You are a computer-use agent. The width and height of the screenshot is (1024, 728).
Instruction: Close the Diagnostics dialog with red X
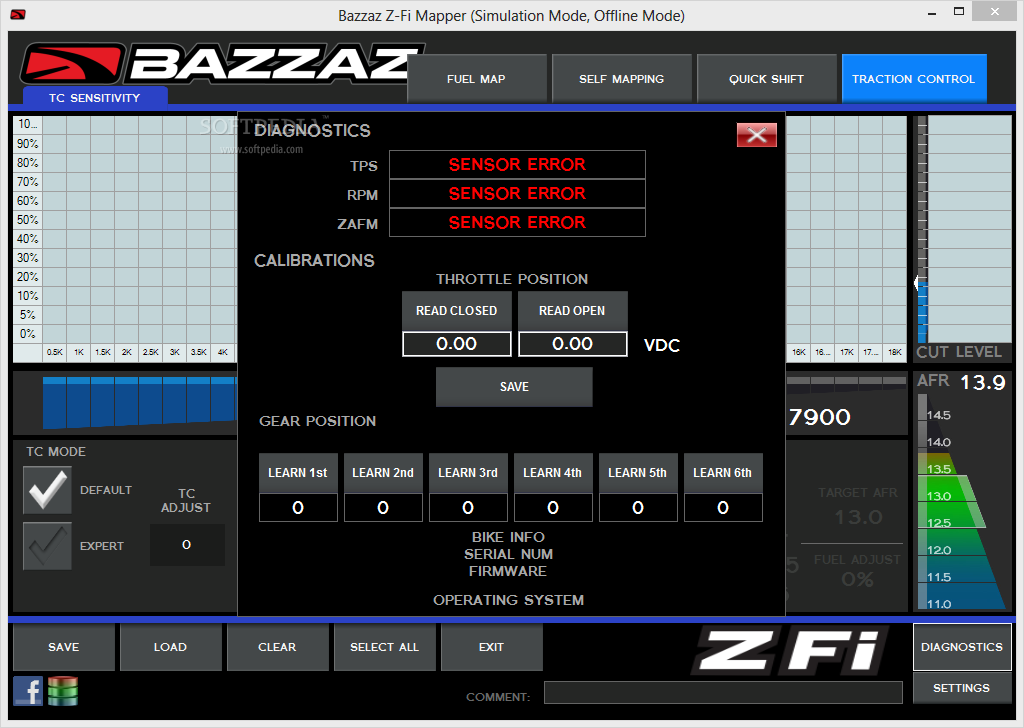tap(756, 135)
